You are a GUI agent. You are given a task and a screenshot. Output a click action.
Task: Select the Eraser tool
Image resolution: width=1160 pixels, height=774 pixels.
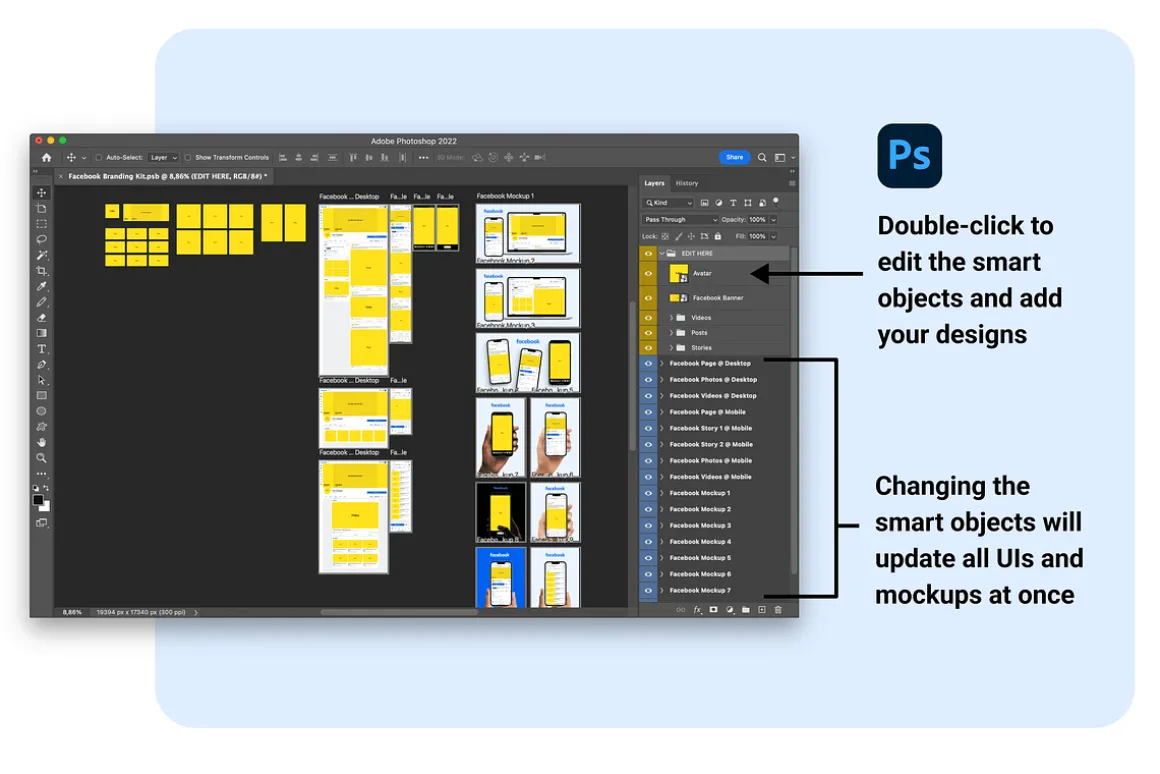coord(41,317)
